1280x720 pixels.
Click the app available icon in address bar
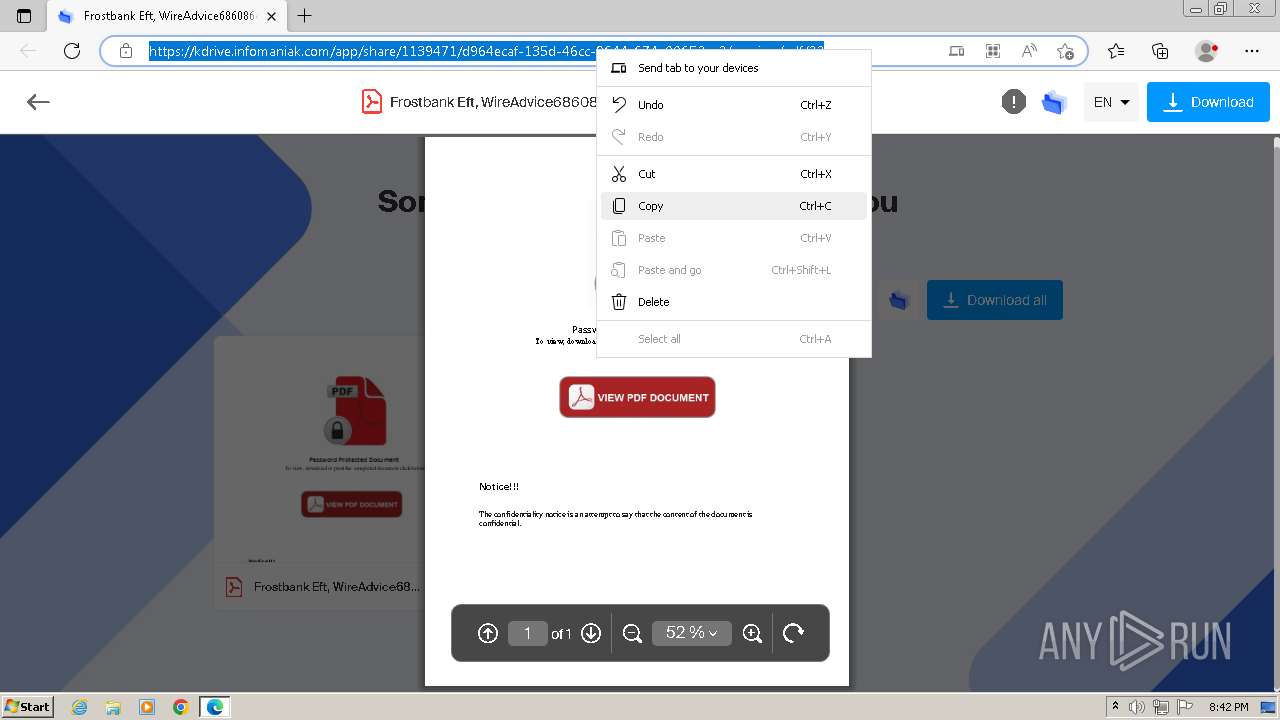coord(957,51)
